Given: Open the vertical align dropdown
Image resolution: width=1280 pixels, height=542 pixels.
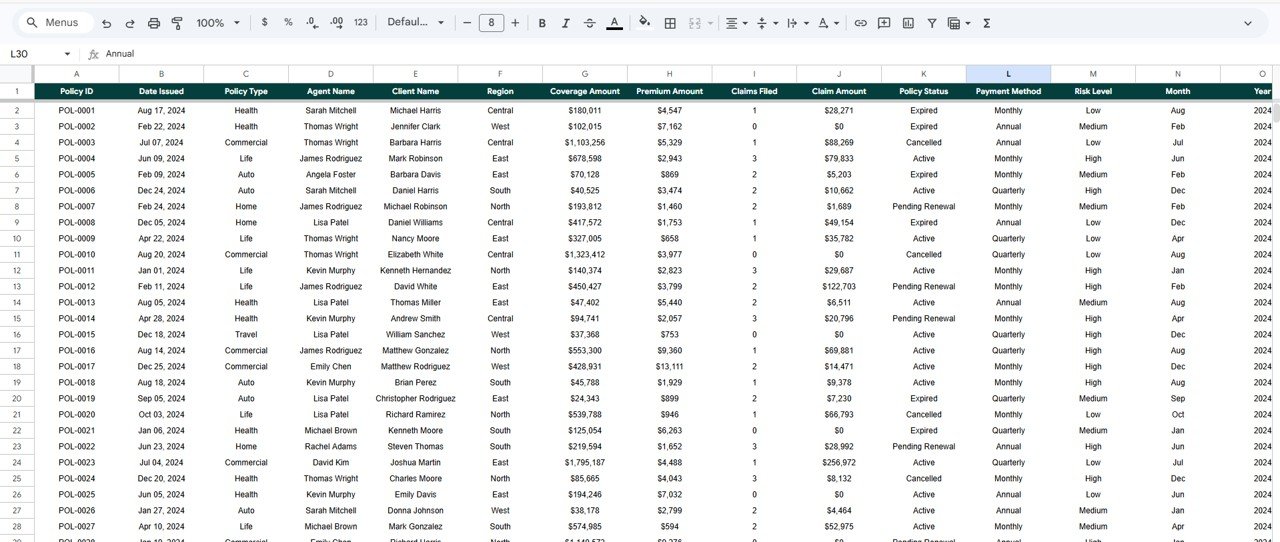Looking at the screenshot, I should pos(767,23).
